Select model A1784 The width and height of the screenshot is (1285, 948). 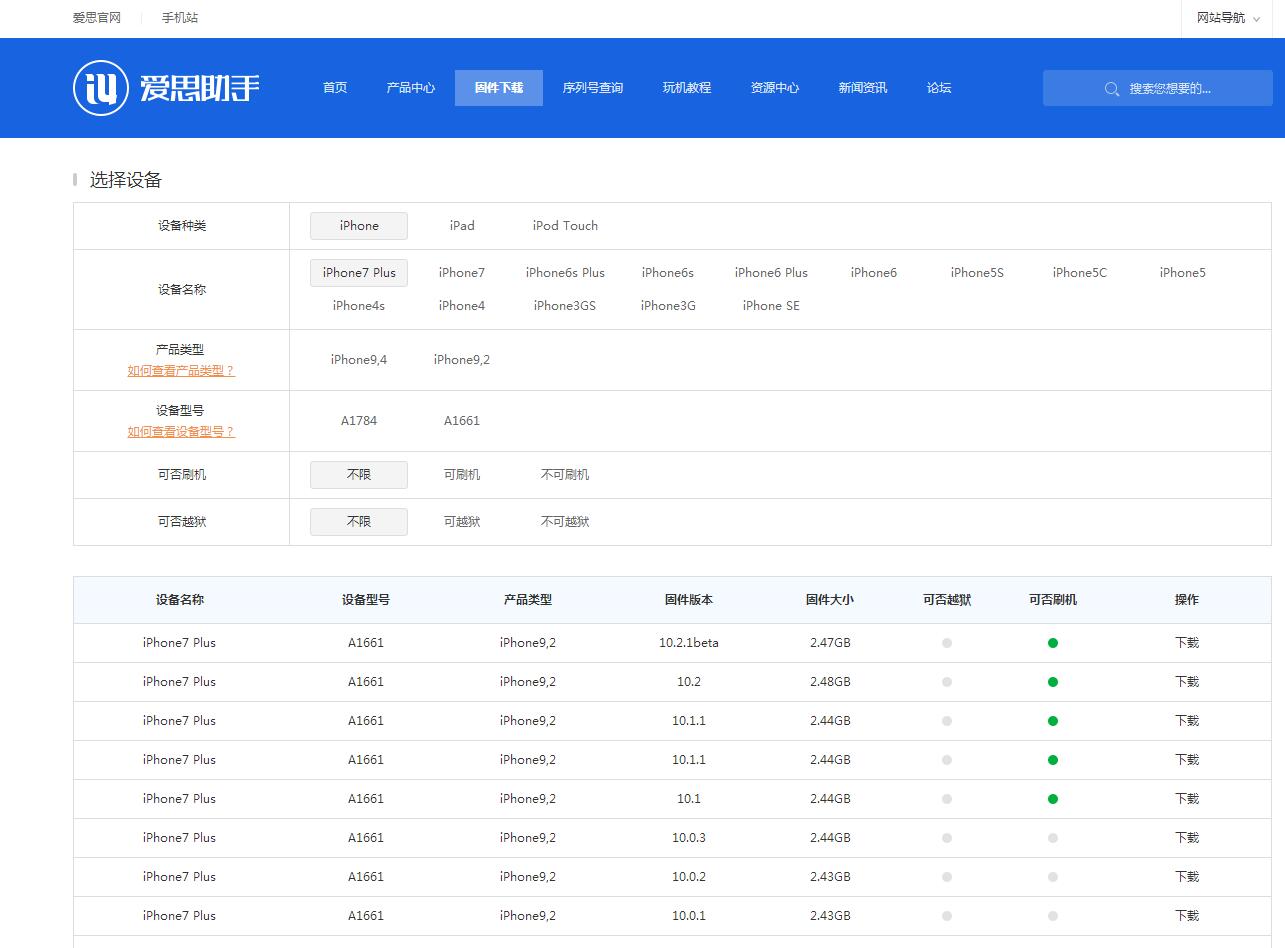pyautogui.click(x=359, y=421)
